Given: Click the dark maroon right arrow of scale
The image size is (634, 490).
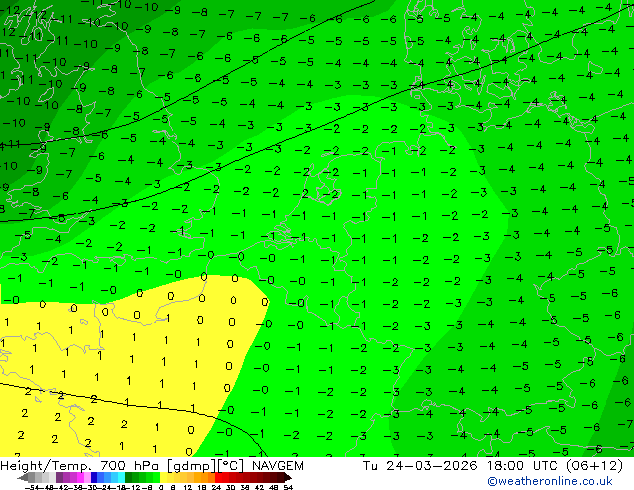Looking at the screenshot, I should (x=288, y=477).
